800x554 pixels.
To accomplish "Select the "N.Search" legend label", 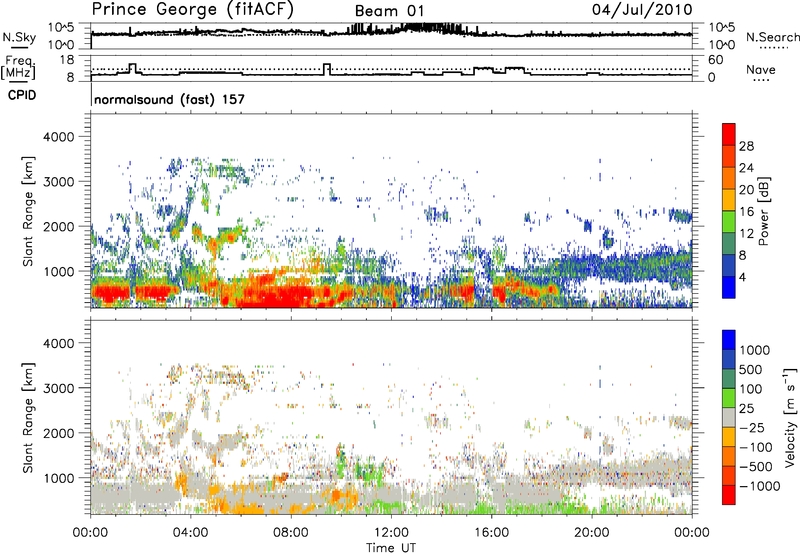I will point(772,37).
